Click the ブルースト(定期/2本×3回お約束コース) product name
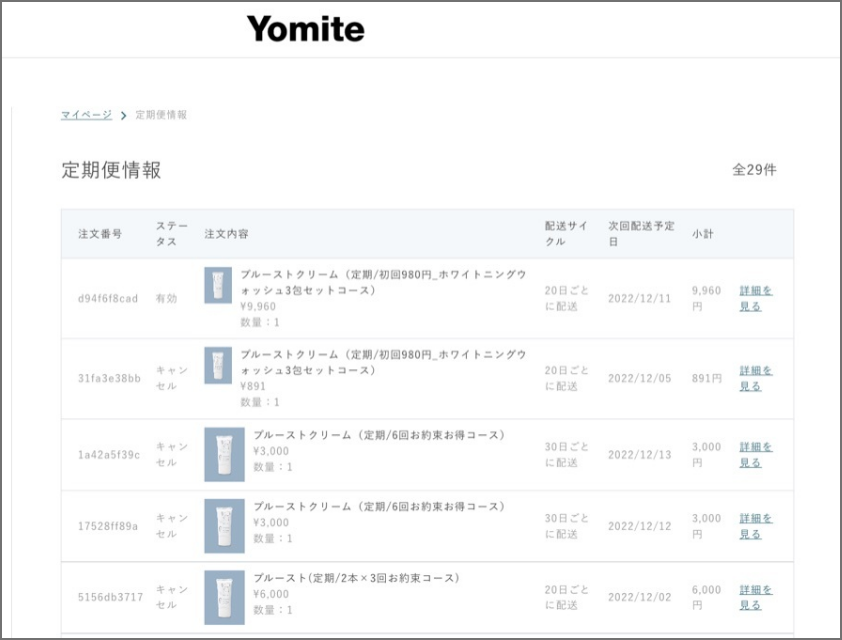Screen dimensions: 842x640 pyautogui.click(x=356, y=578)
